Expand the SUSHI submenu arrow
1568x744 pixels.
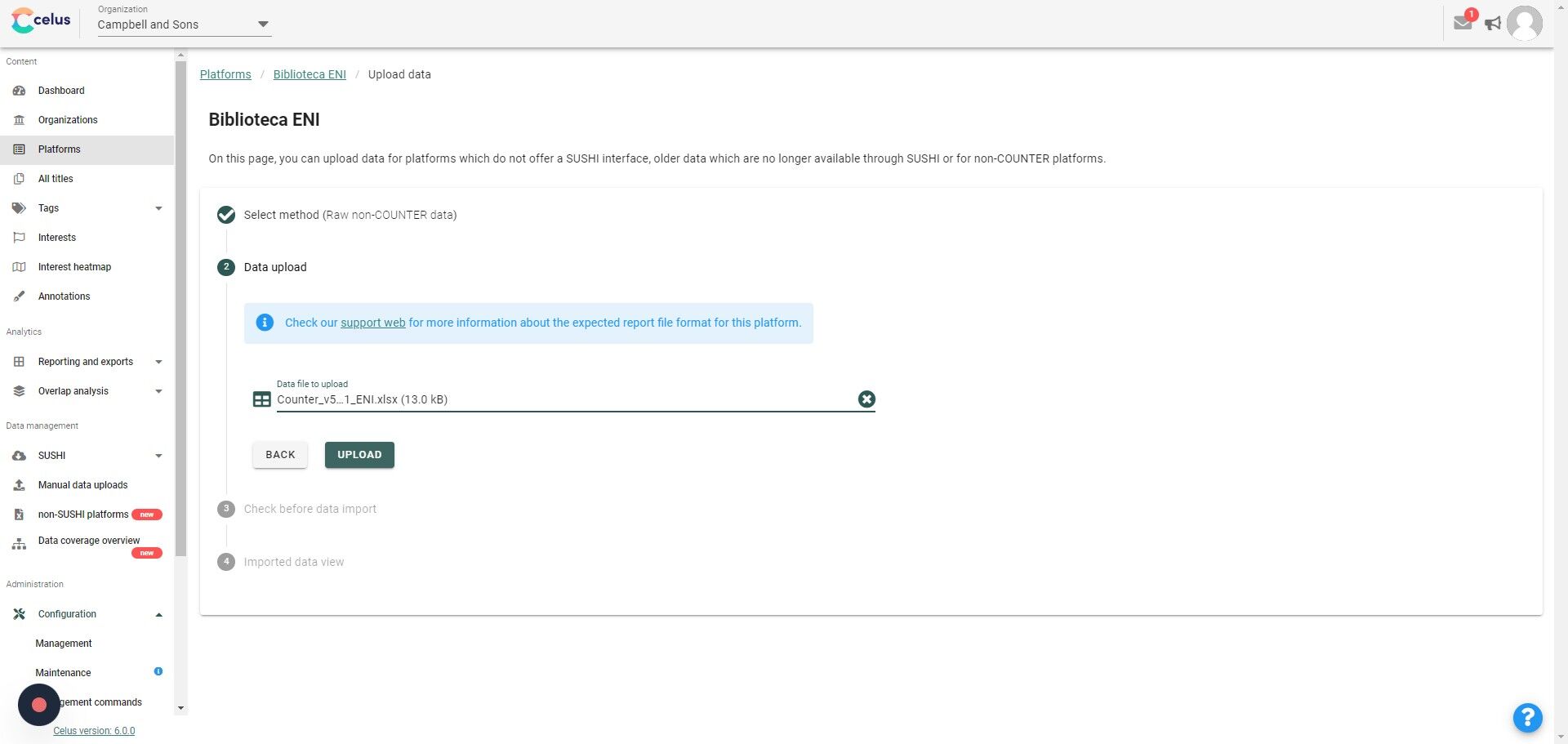(x=158, y=456)
